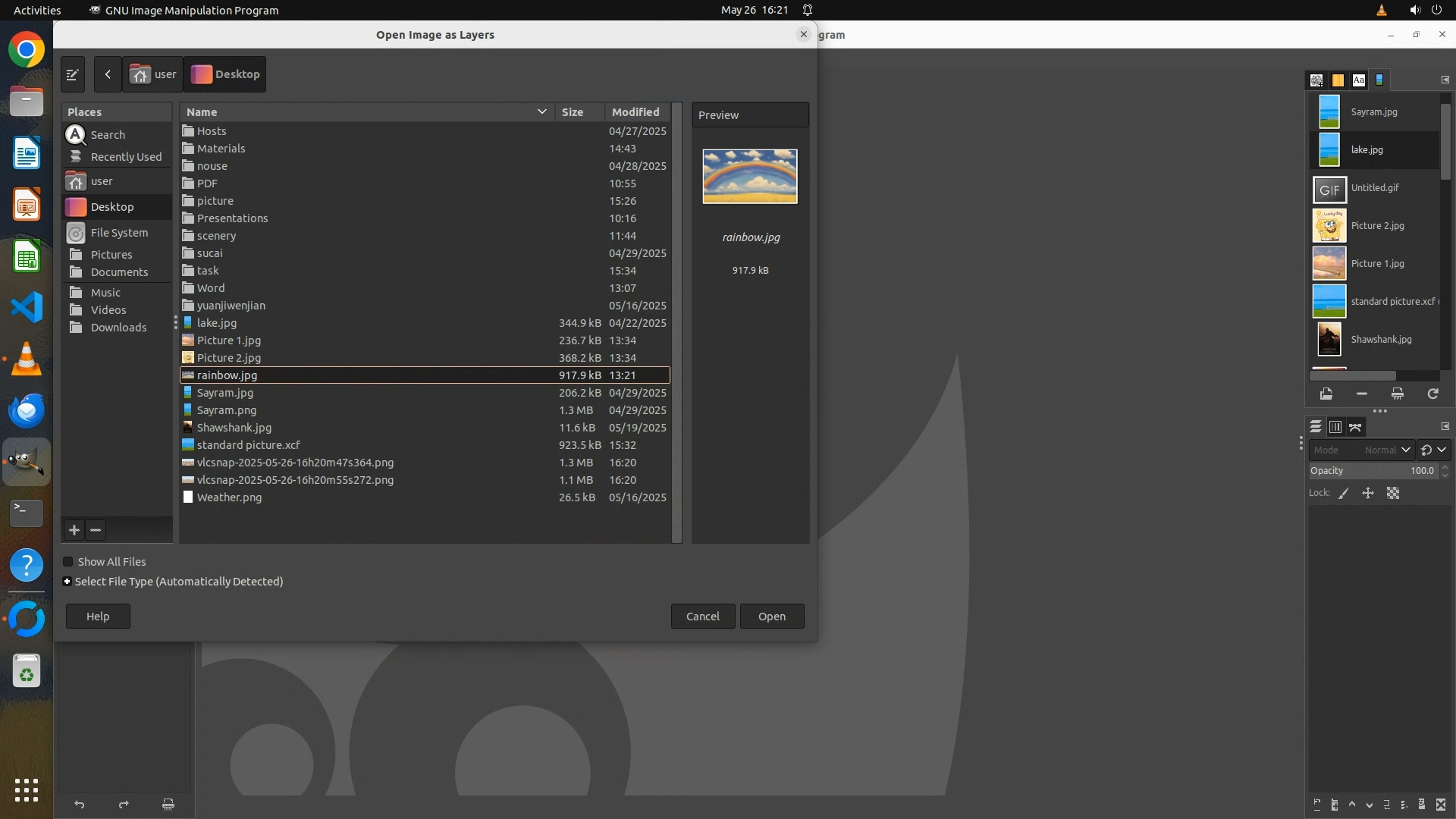This screenshot has width=1456, height=819.
Task: Open the Paths tab icon
Action: point(1355,427)
